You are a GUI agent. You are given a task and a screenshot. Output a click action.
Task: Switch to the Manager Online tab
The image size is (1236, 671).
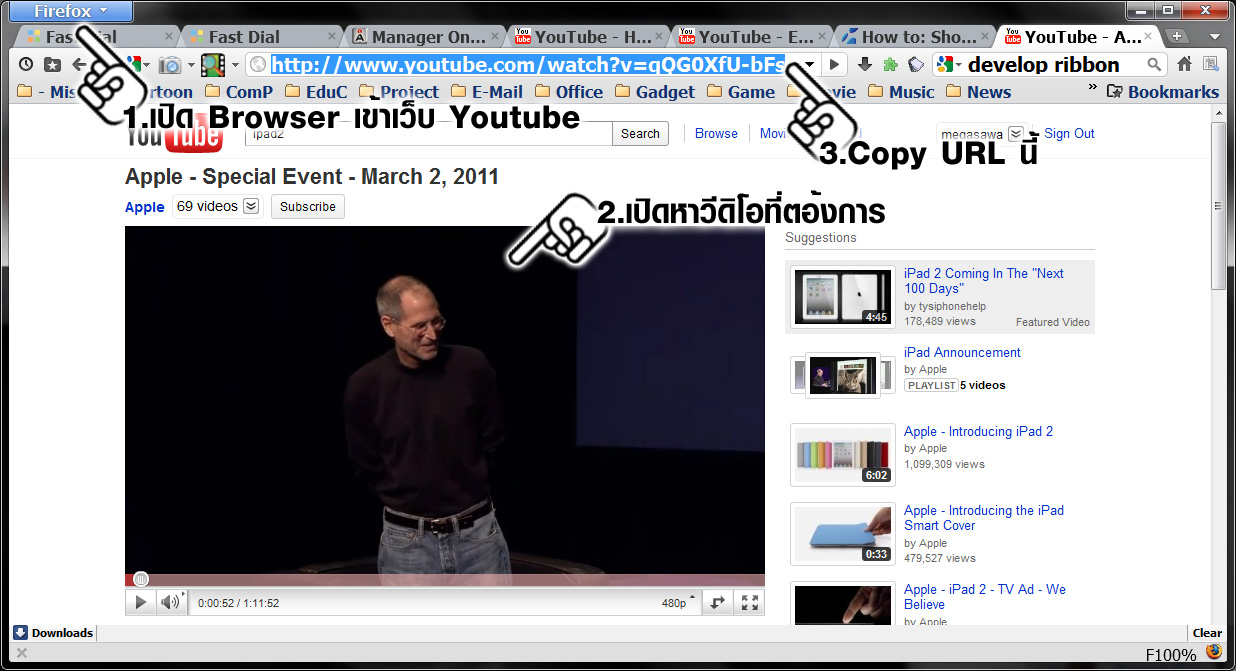[x=427, y=37]
